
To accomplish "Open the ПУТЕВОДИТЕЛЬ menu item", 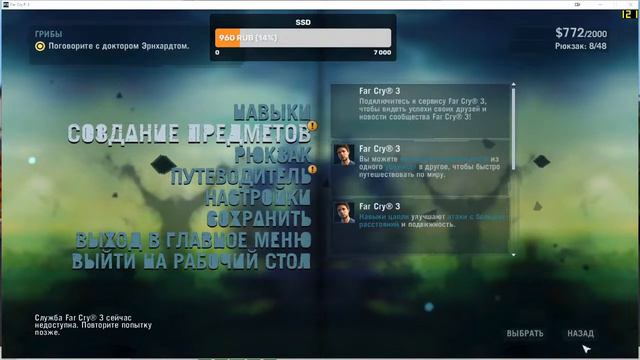I will 241,176.
